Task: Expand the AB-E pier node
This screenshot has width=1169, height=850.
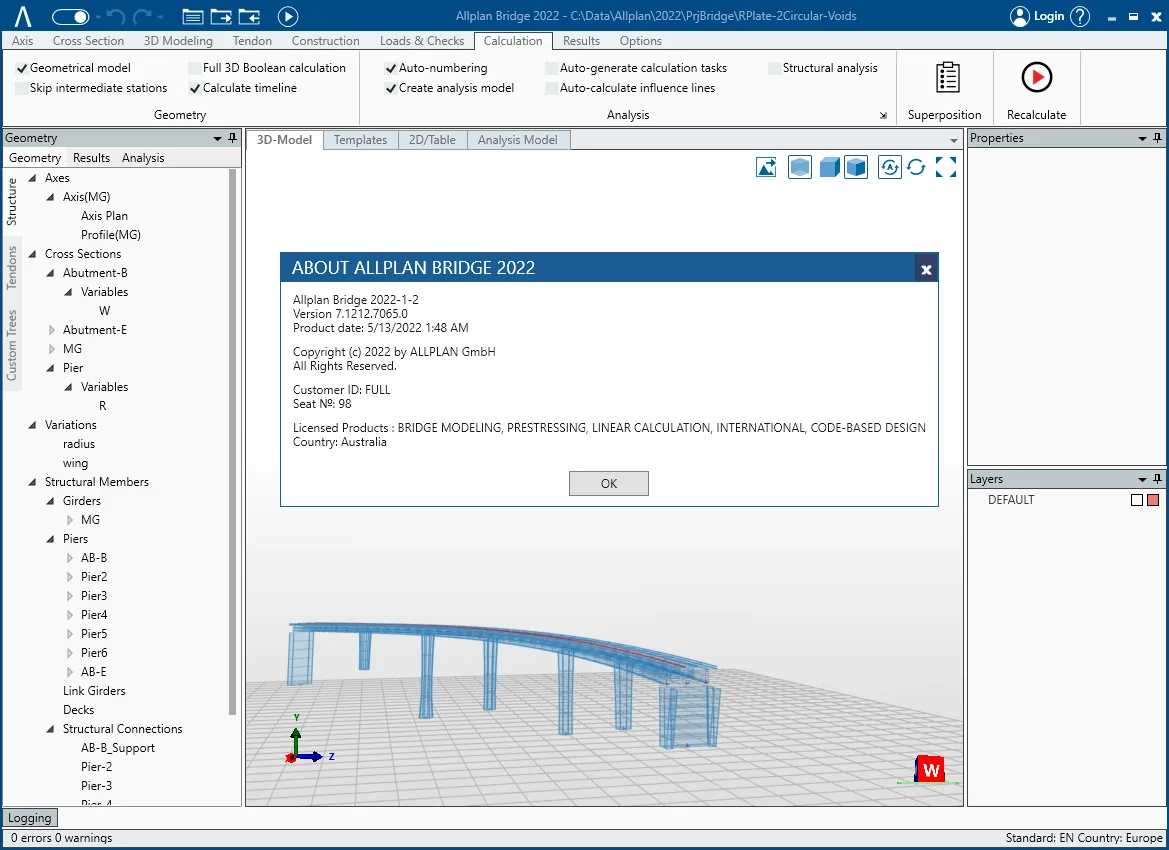Action: [x=69, y=672]
